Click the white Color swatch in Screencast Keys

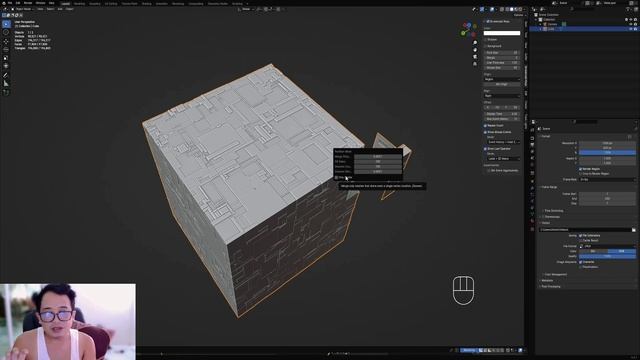502,33
